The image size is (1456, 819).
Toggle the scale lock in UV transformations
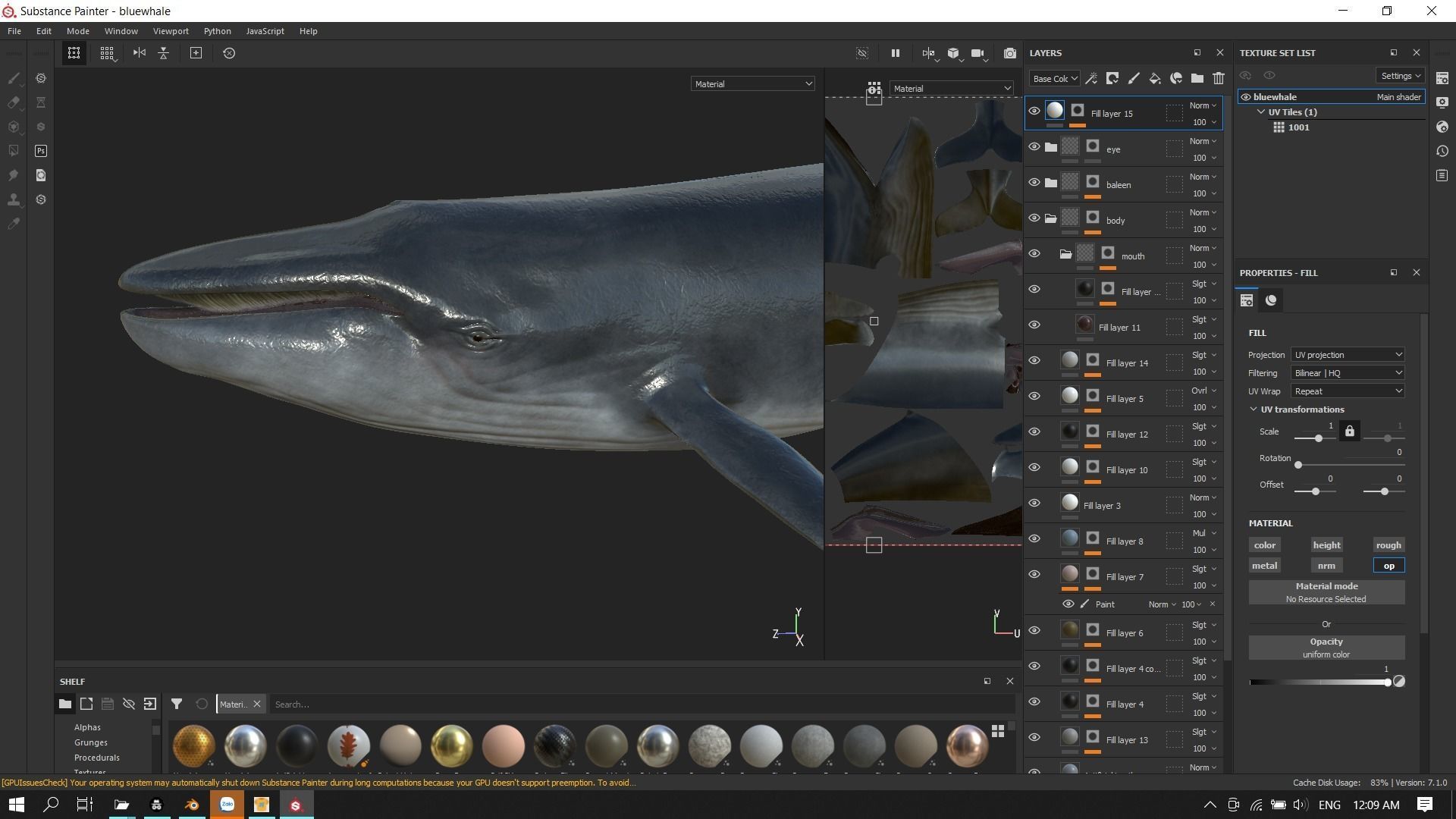click(1349, 431)
